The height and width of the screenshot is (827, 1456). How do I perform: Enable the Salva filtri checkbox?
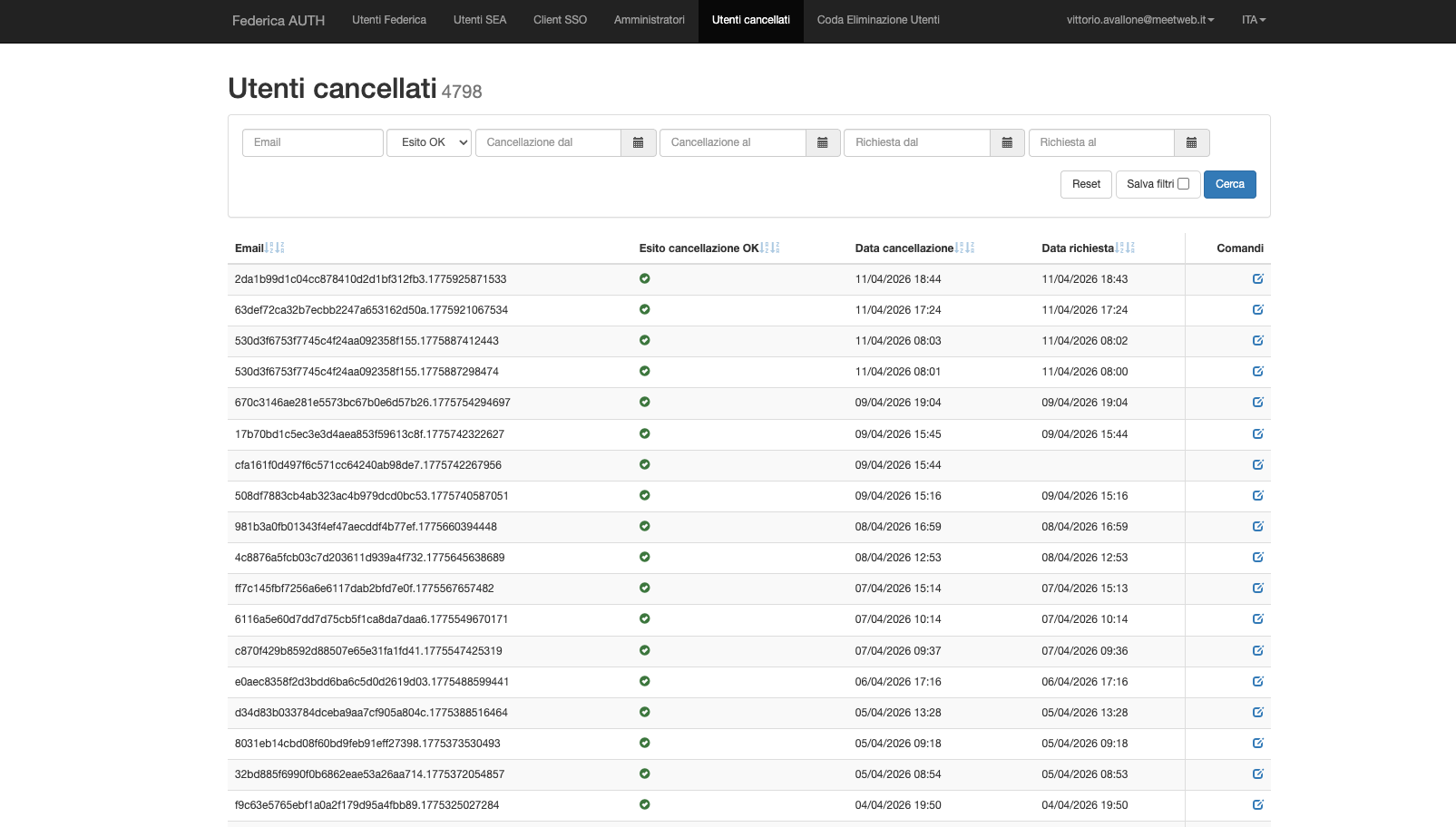1183,184
